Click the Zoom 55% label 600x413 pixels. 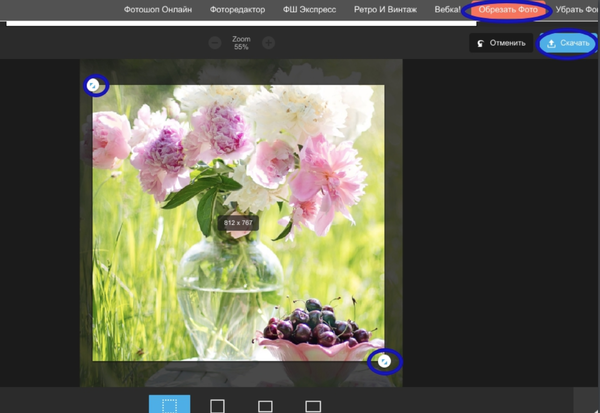[241, 43]
